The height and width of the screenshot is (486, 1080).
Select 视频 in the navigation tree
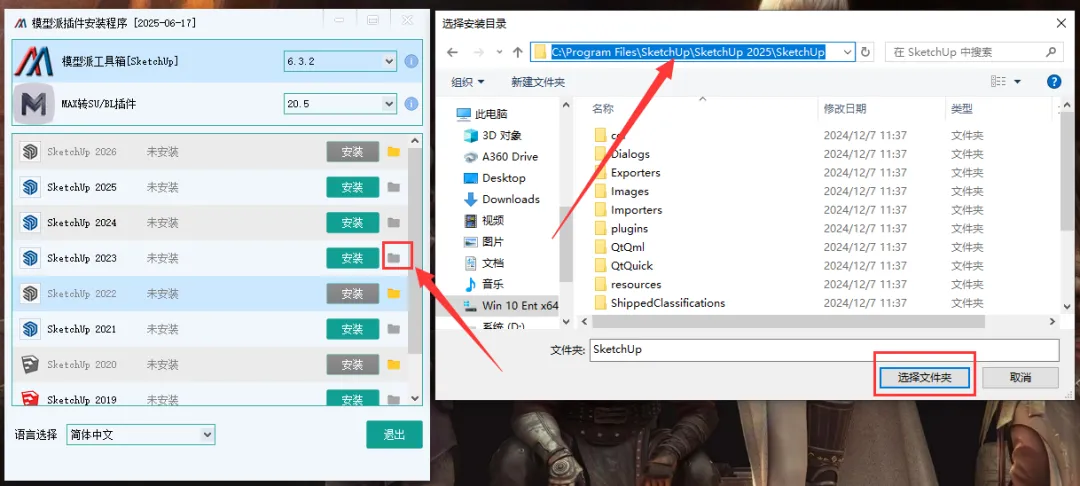(x=484, y=220)
